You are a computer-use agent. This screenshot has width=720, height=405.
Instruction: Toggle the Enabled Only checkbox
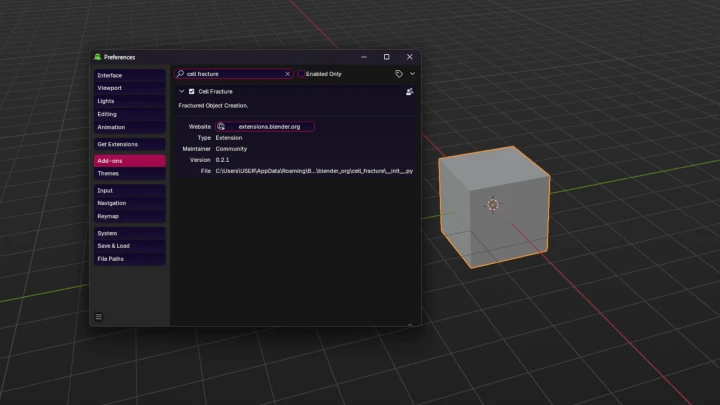pos(301,74)
